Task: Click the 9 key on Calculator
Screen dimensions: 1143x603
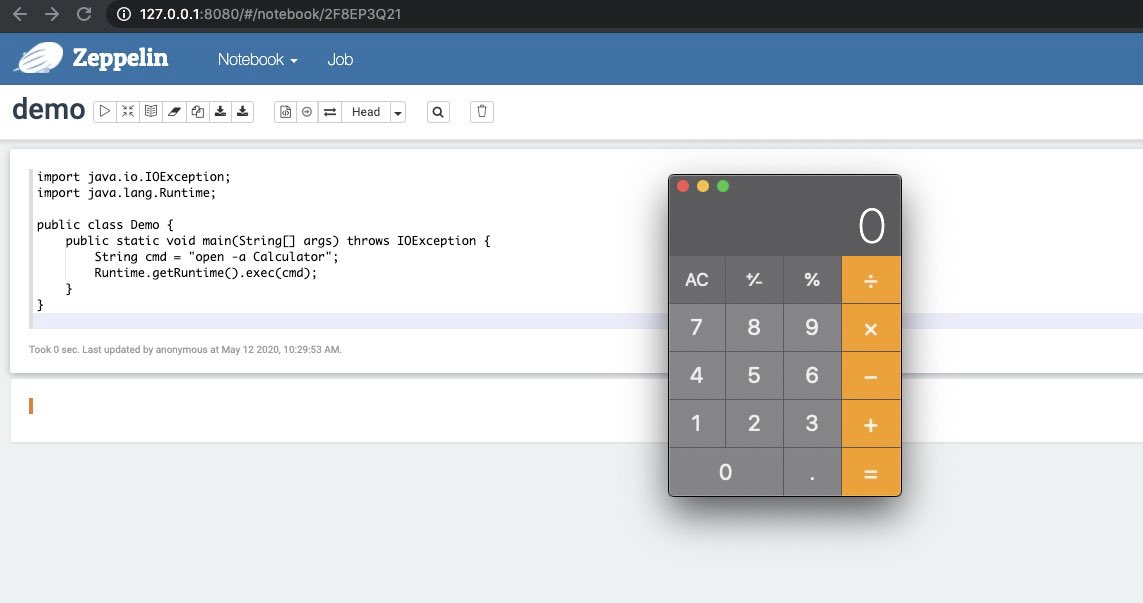Action: point(812,327)
